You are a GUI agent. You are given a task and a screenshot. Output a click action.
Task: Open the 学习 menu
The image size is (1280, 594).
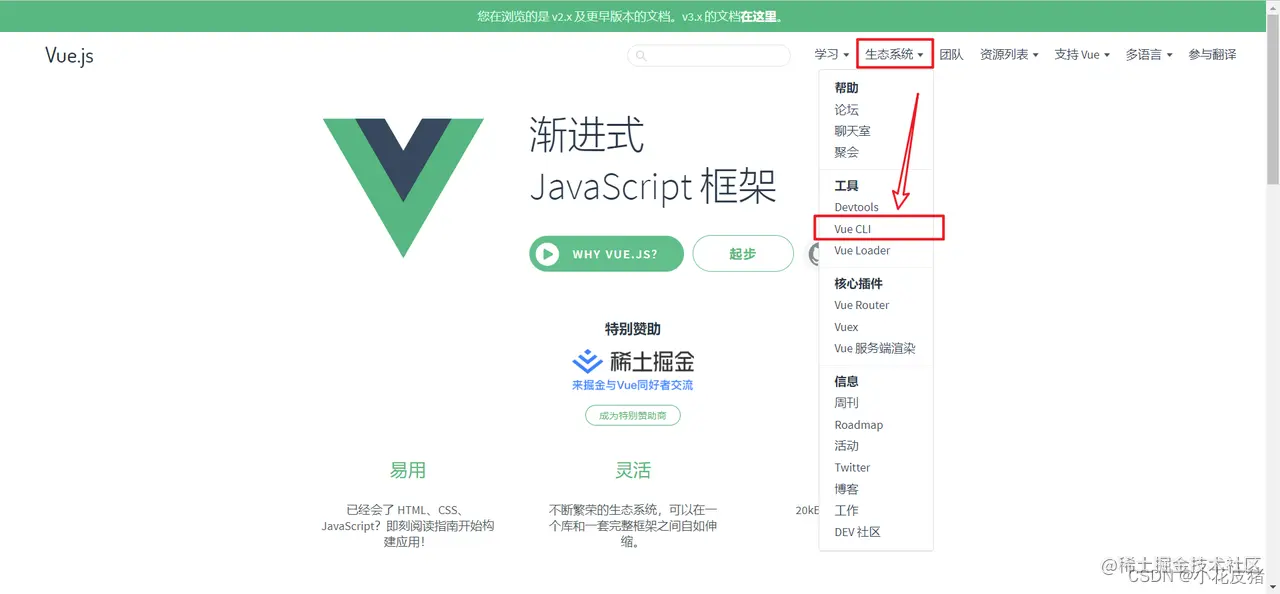coord(830,55)
